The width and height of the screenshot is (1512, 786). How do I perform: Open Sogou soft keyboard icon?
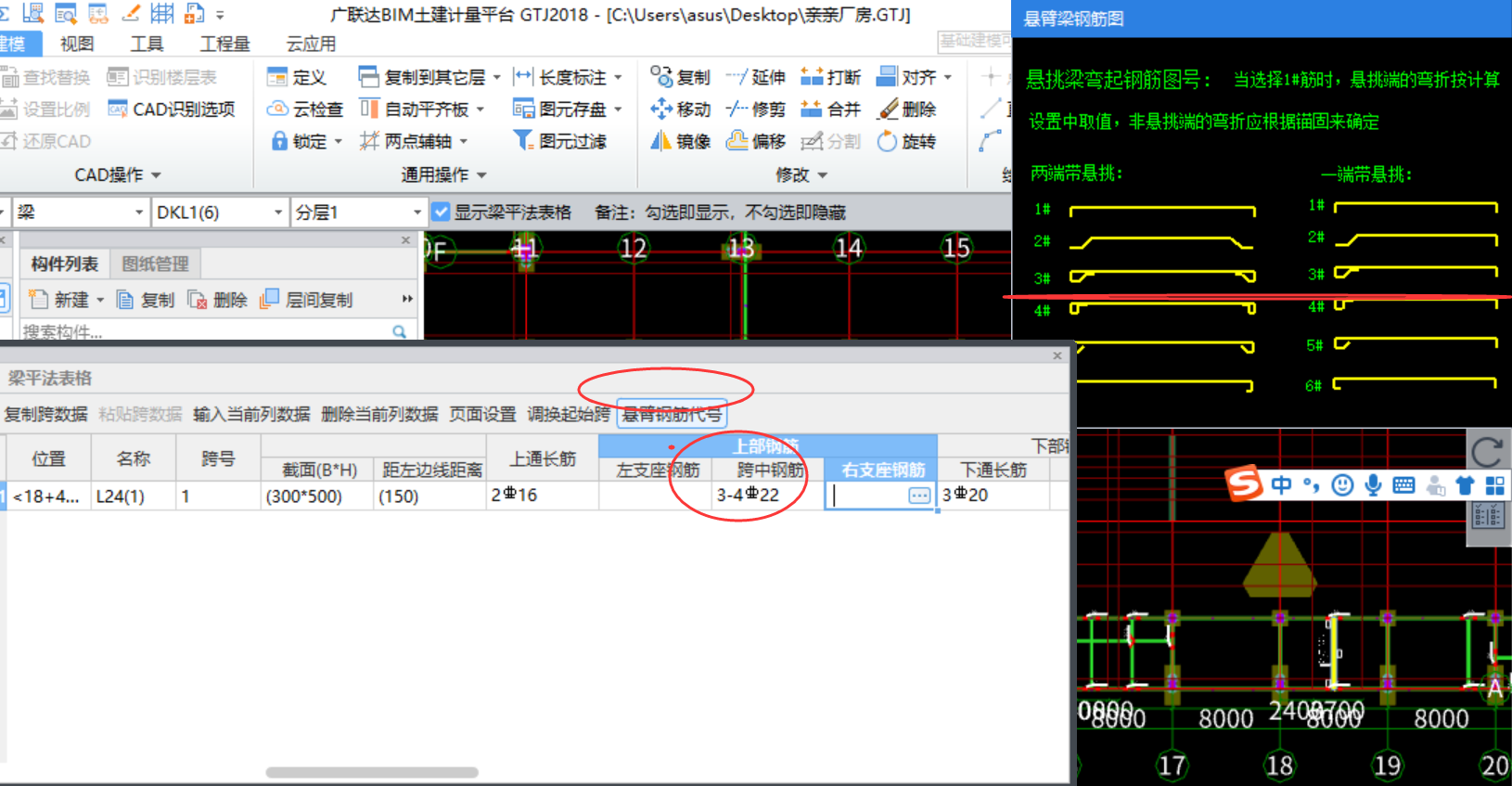(1403, 485)
